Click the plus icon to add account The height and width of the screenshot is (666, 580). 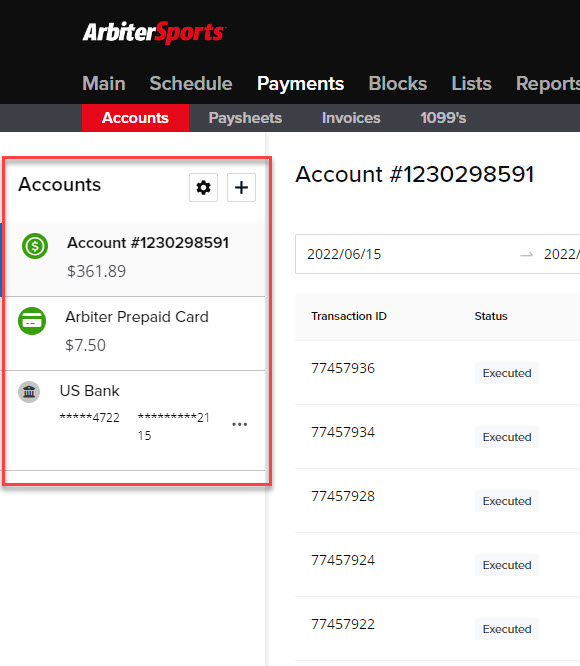click(241, 187)
